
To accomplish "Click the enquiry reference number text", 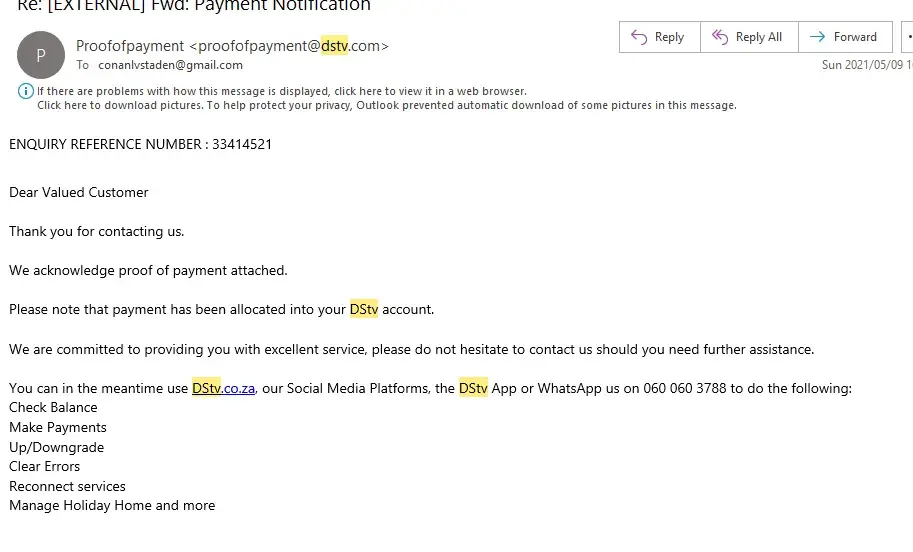I will (140, 144).
